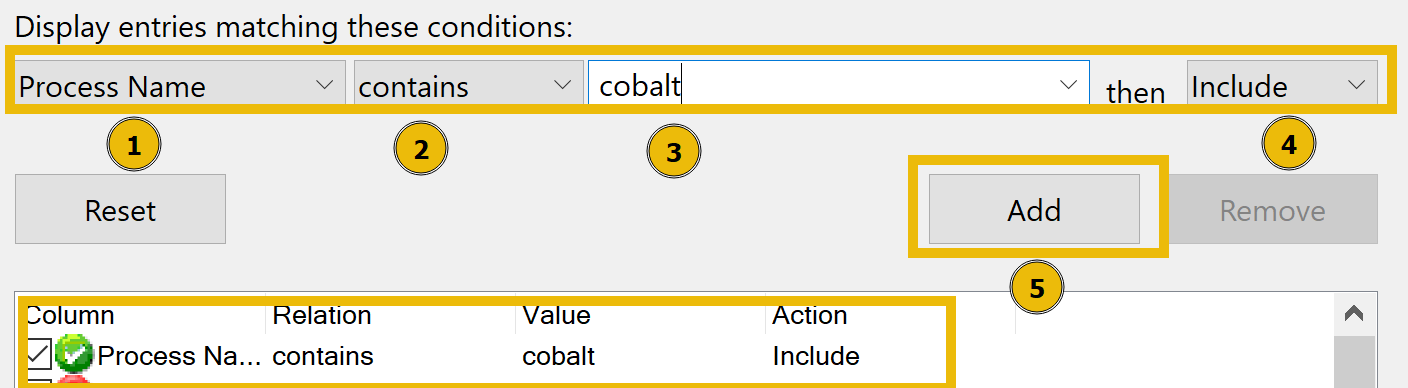This screenshot has width=1408, height=388.
Task: Click the filter list scrollbar track
Action: [1355, 362]
